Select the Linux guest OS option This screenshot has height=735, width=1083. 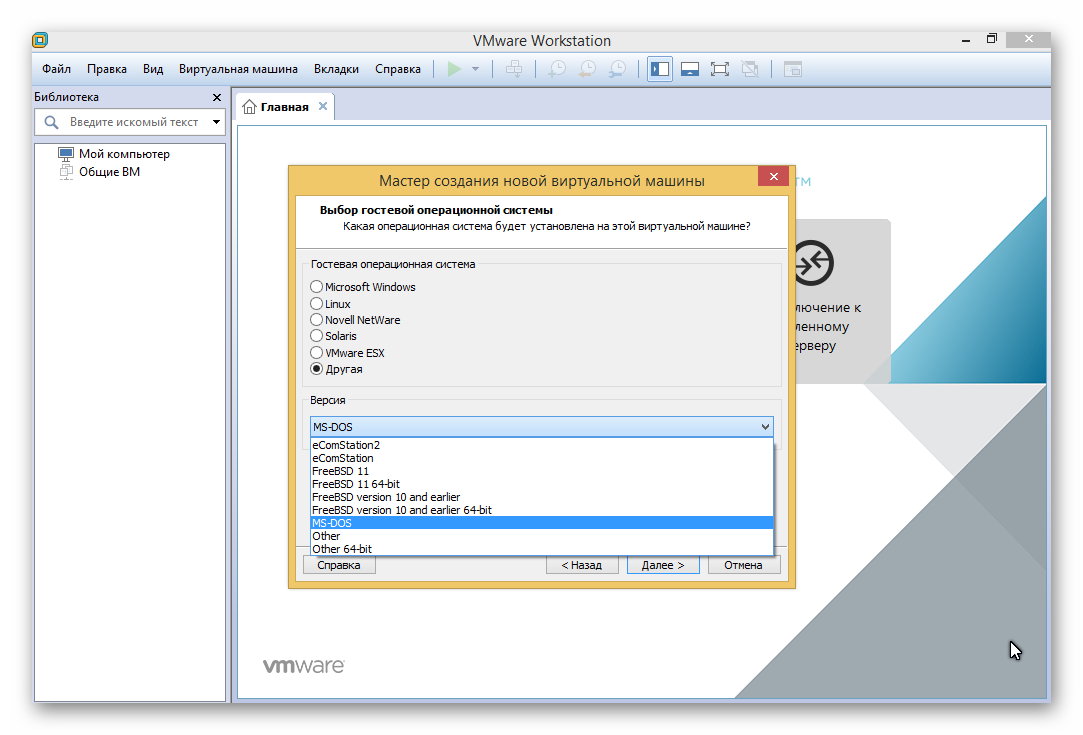[x=317, y=303]
